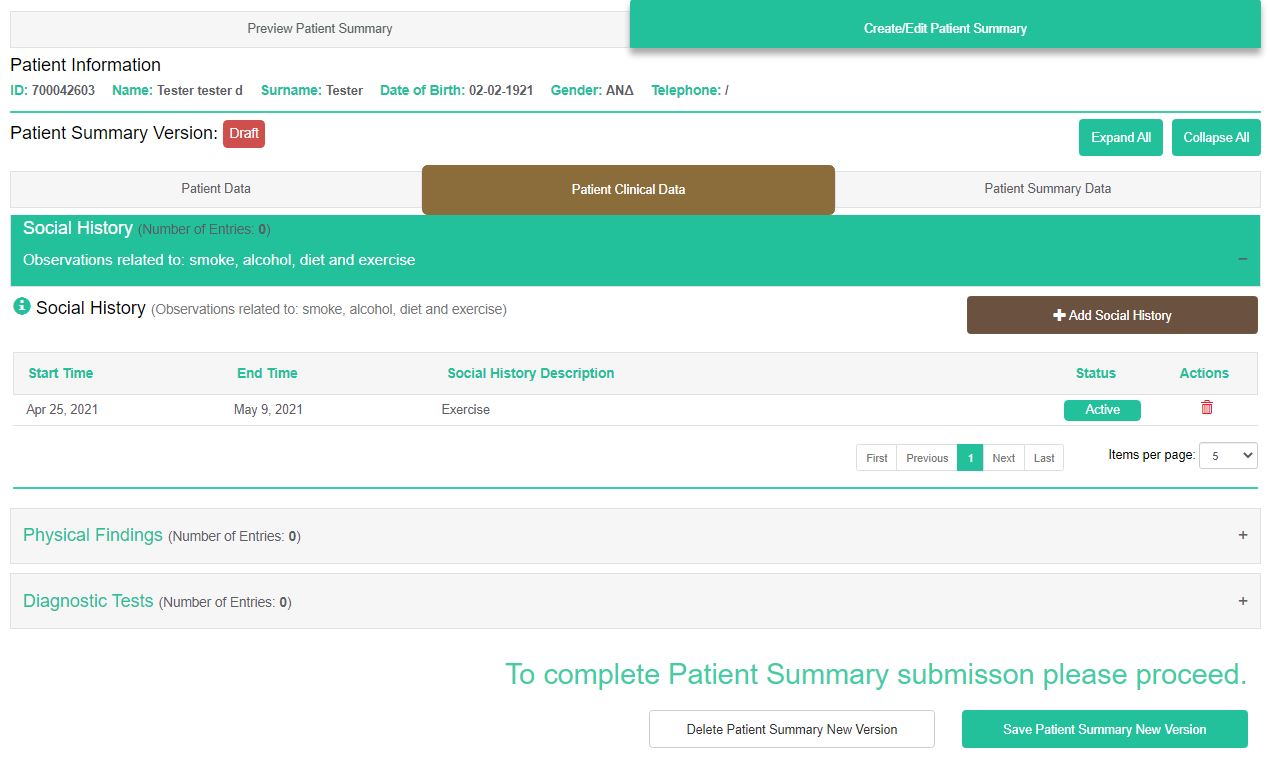Delete Patient Summary New Version

pos(791,729)
